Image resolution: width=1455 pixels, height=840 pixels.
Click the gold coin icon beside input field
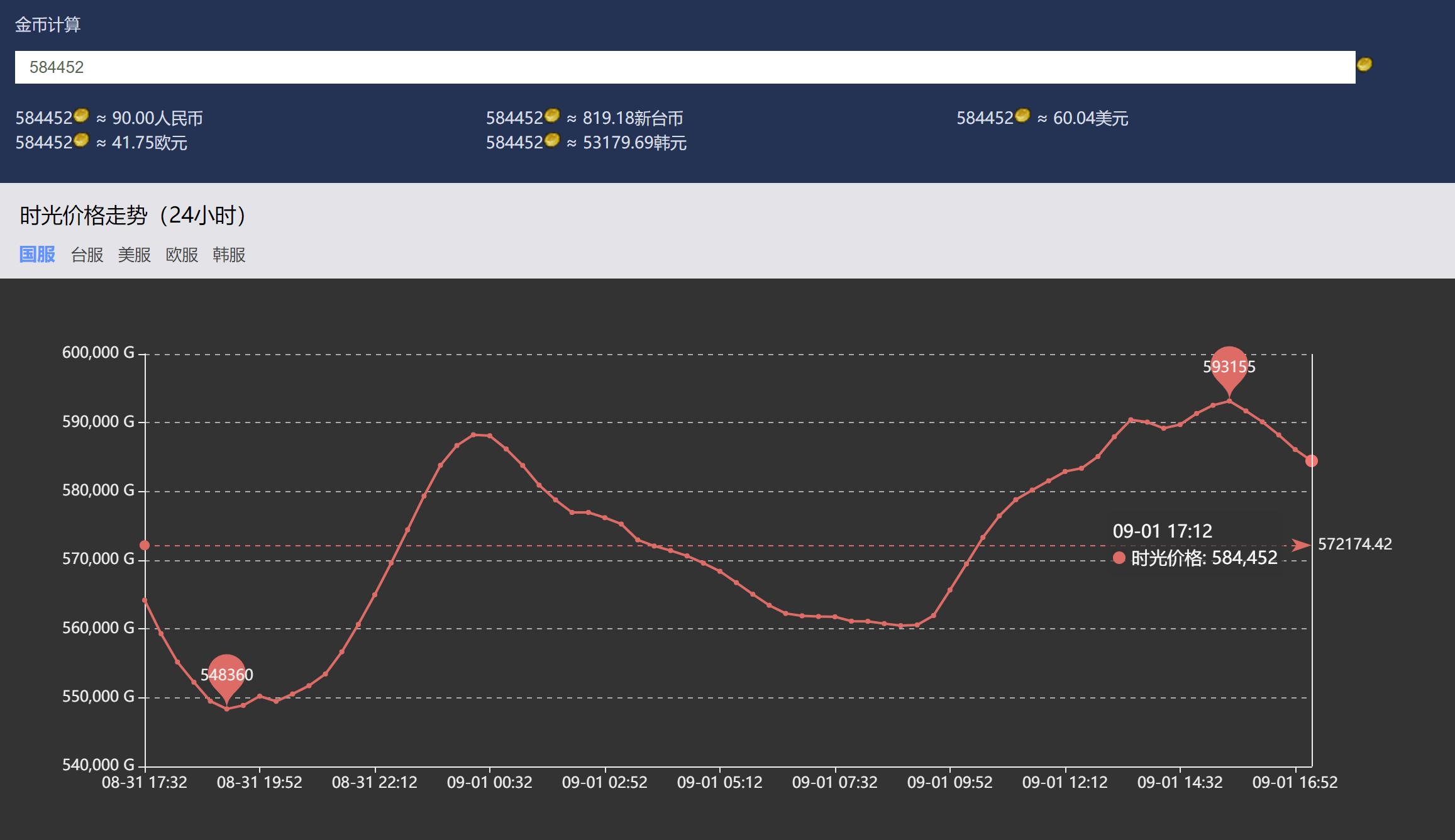point(1364,65)
